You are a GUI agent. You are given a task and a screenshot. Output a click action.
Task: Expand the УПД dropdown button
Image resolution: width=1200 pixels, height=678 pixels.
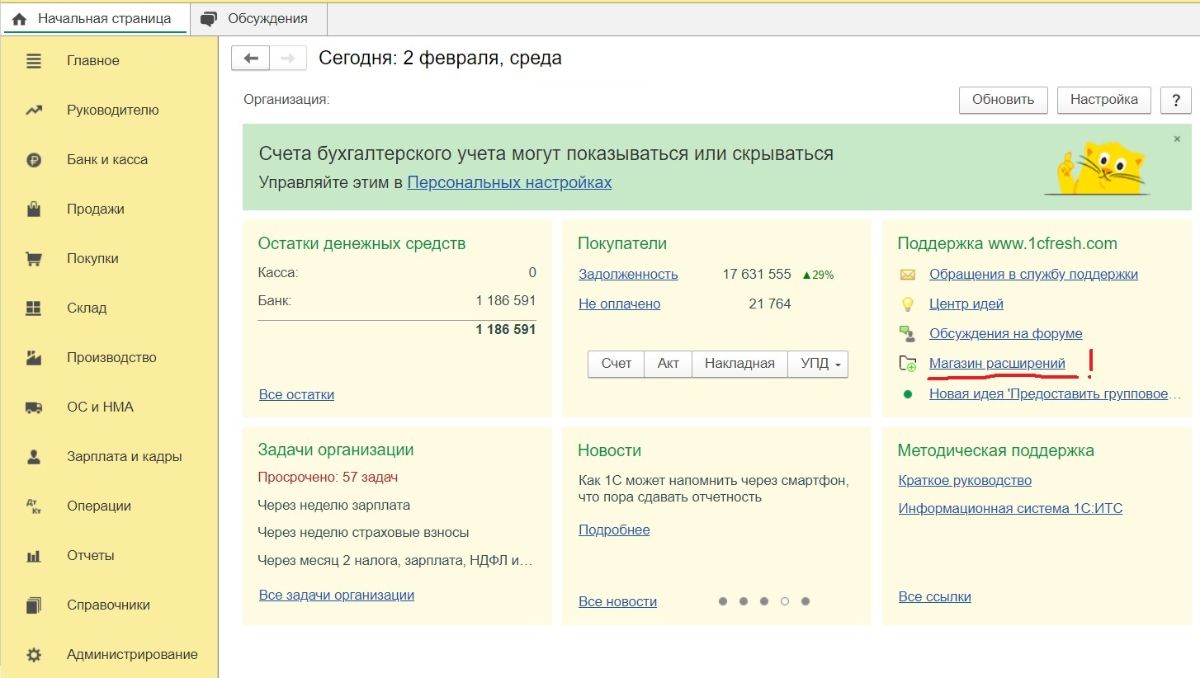pyautogui.click(x=819, y=364)
